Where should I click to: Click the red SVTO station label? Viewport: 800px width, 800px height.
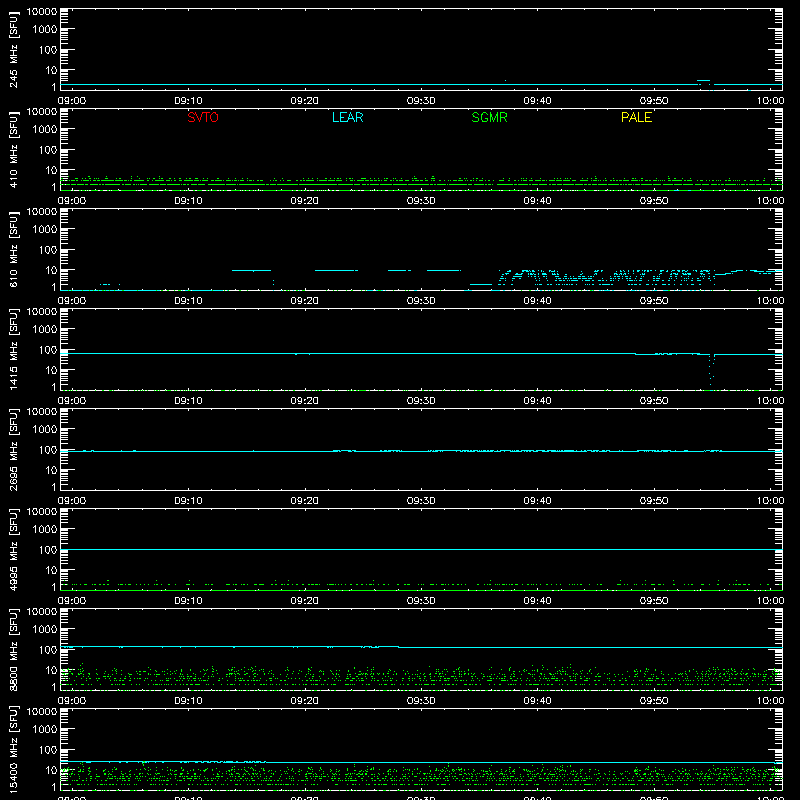point(203,117)
